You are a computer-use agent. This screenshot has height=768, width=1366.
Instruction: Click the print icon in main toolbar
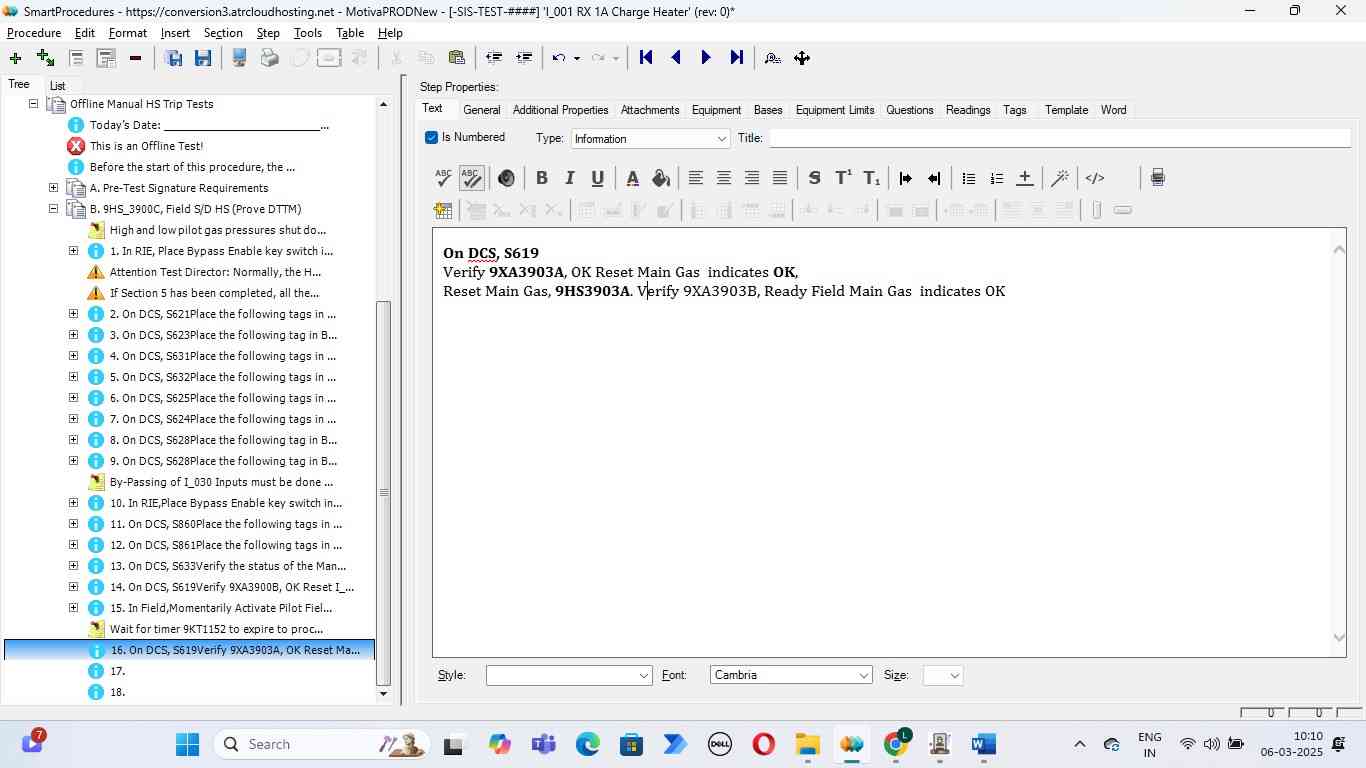pos(269,58)
